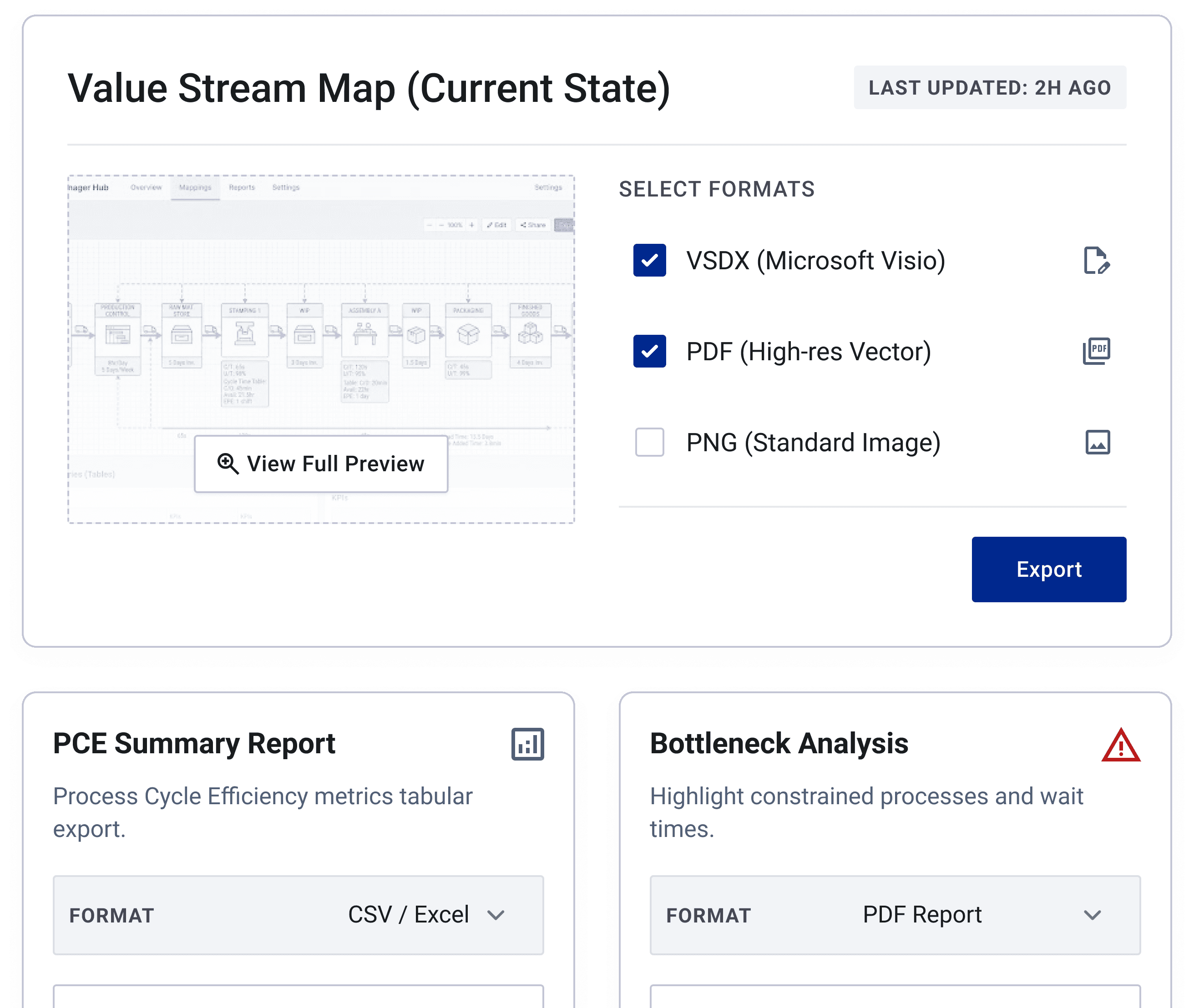
Task: Click the PNG image icon
Action: pos(1098,442)
